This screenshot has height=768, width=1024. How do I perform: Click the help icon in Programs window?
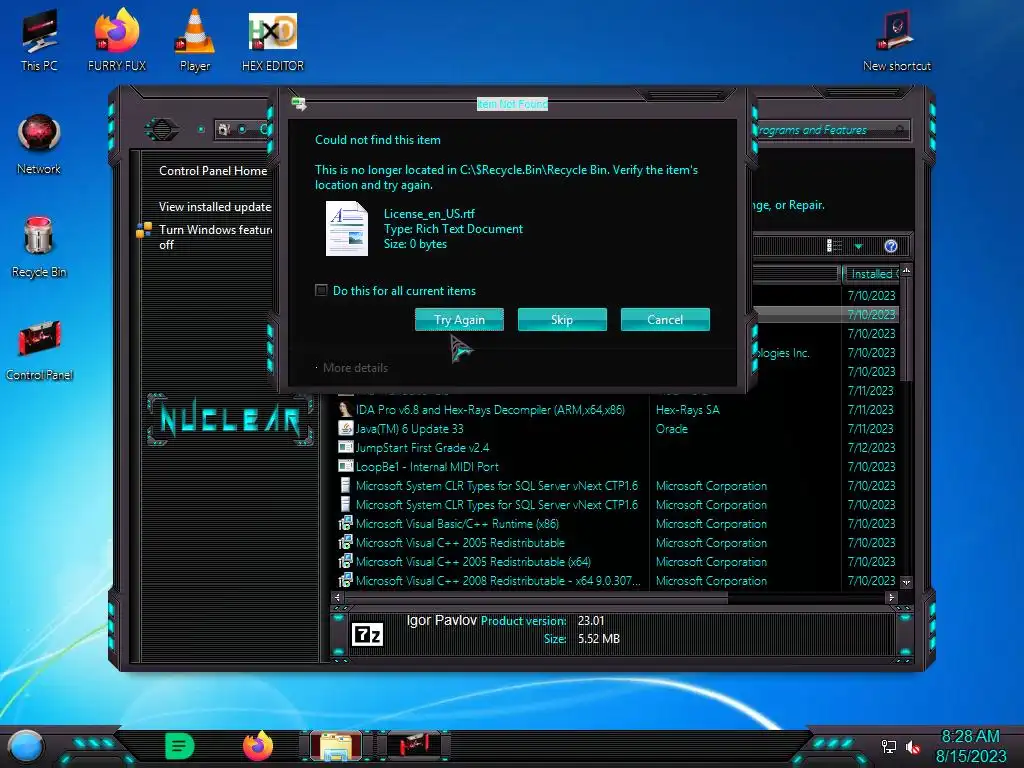[891, 246]
